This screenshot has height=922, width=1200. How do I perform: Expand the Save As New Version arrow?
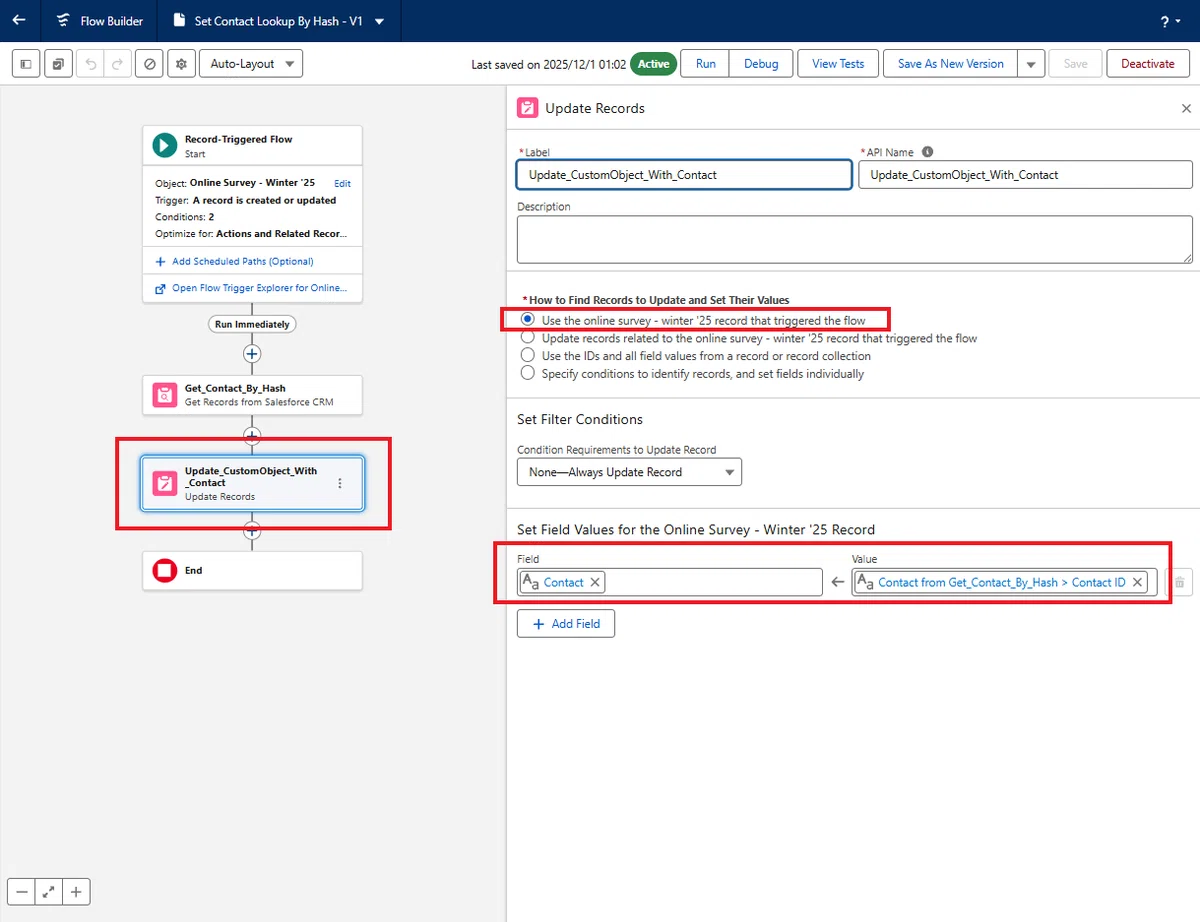(x=1032, y=64)
